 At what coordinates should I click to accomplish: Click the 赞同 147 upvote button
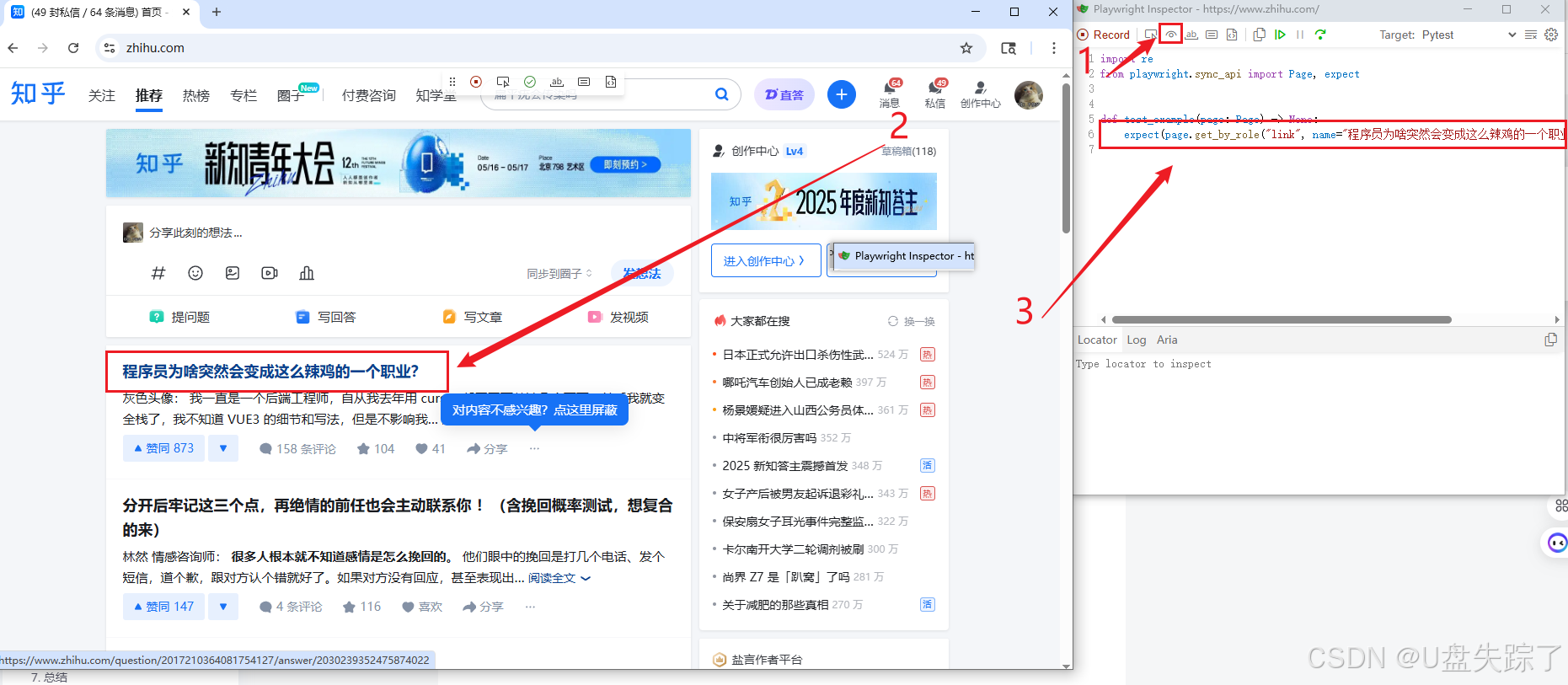coord(163,607)
